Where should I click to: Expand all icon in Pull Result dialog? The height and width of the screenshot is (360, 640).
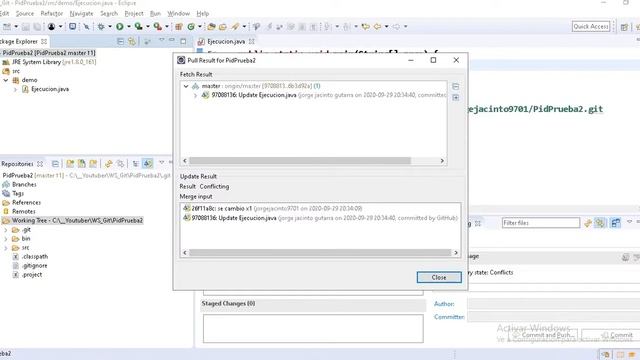(456, 98)
